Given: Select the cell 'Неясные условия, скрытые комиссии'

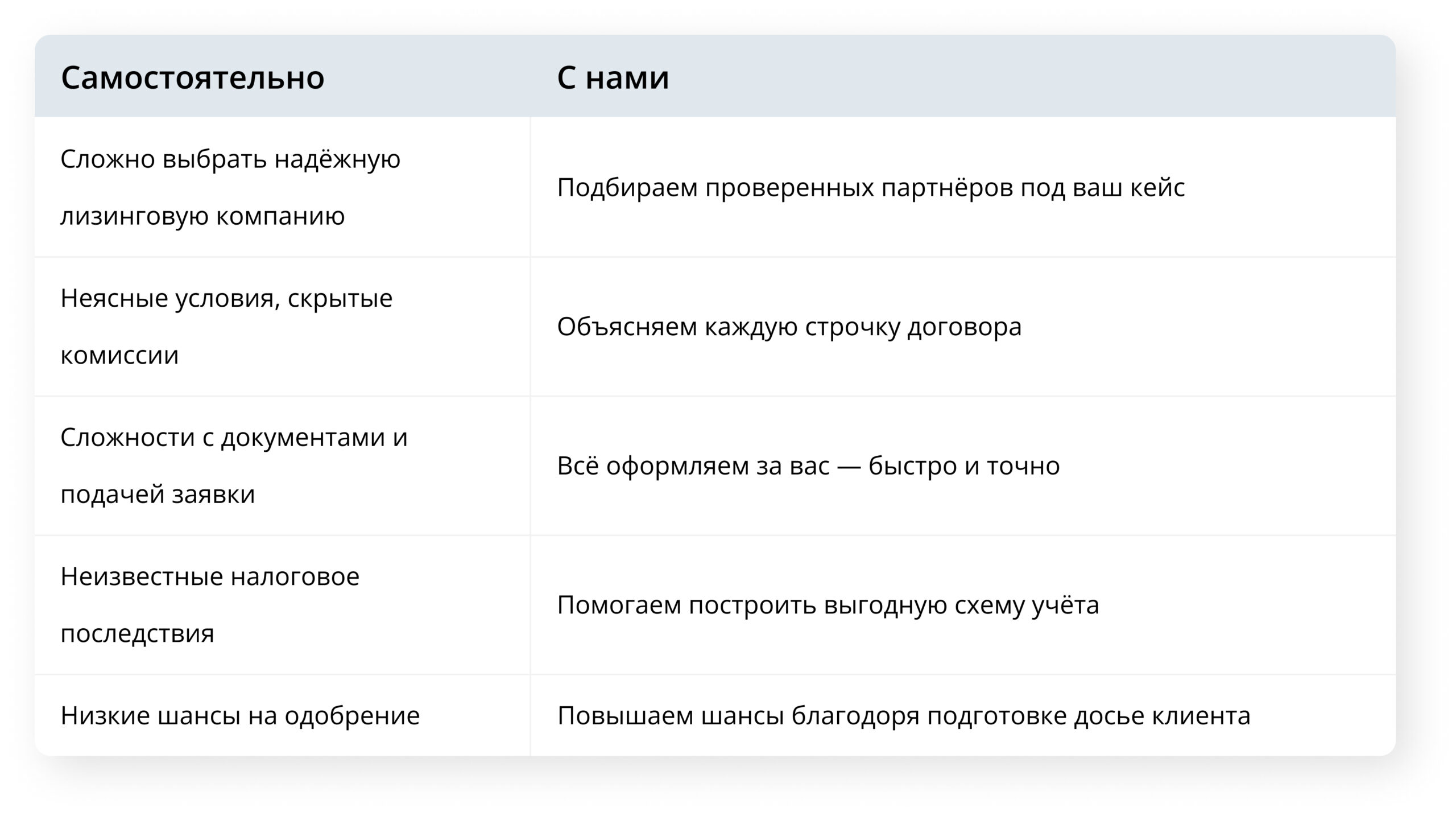Looking at the screenshot, I should click(282, 327).
